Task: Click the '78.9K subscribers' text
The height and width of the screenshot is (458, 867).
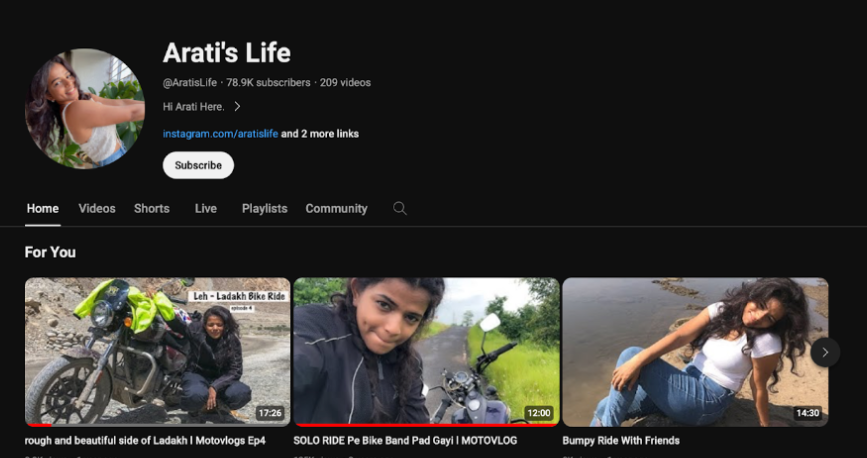Action: [268, 82]
